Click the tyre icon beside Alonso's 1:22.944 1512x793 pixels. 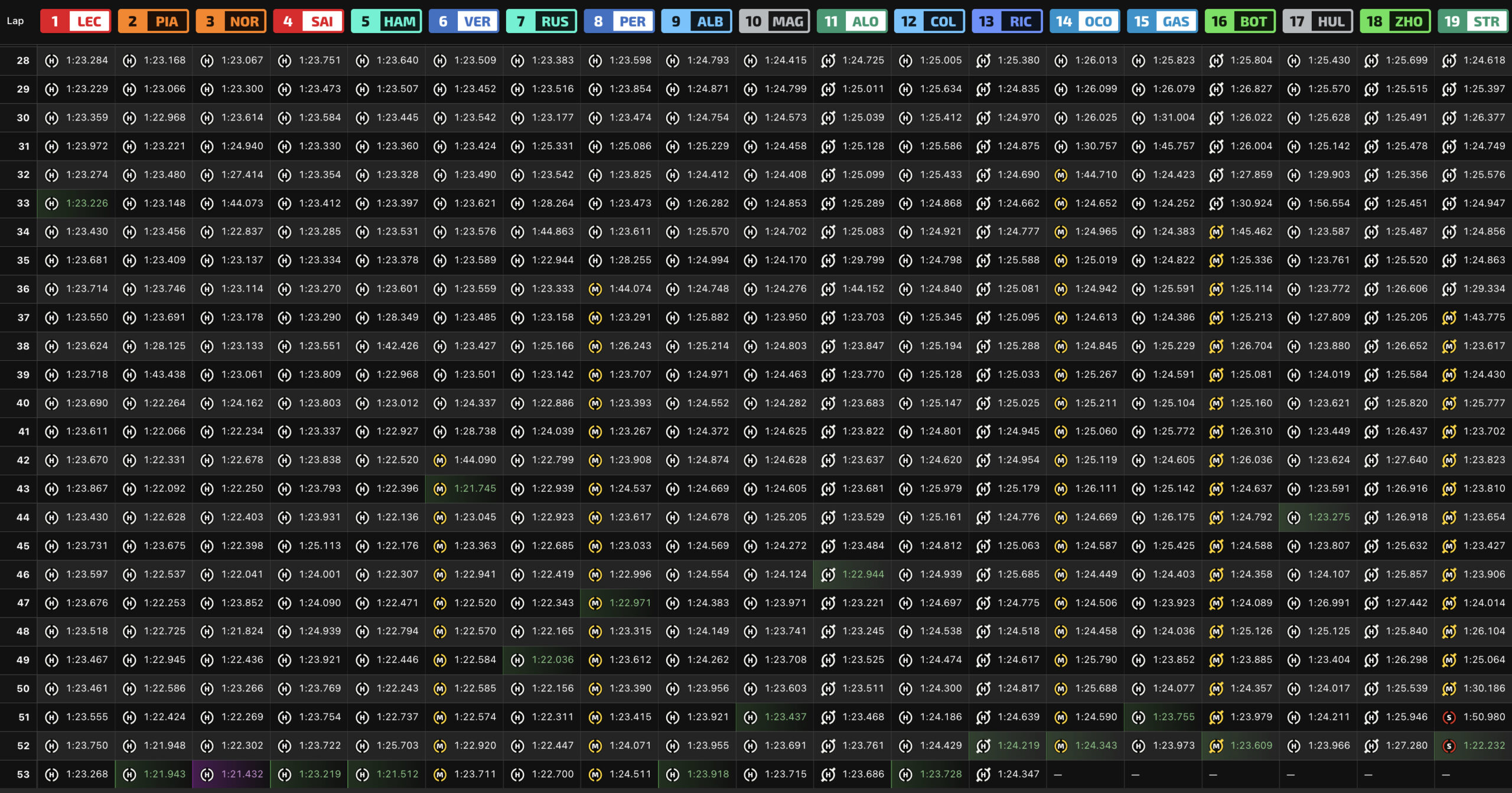(x=827, y=575)
